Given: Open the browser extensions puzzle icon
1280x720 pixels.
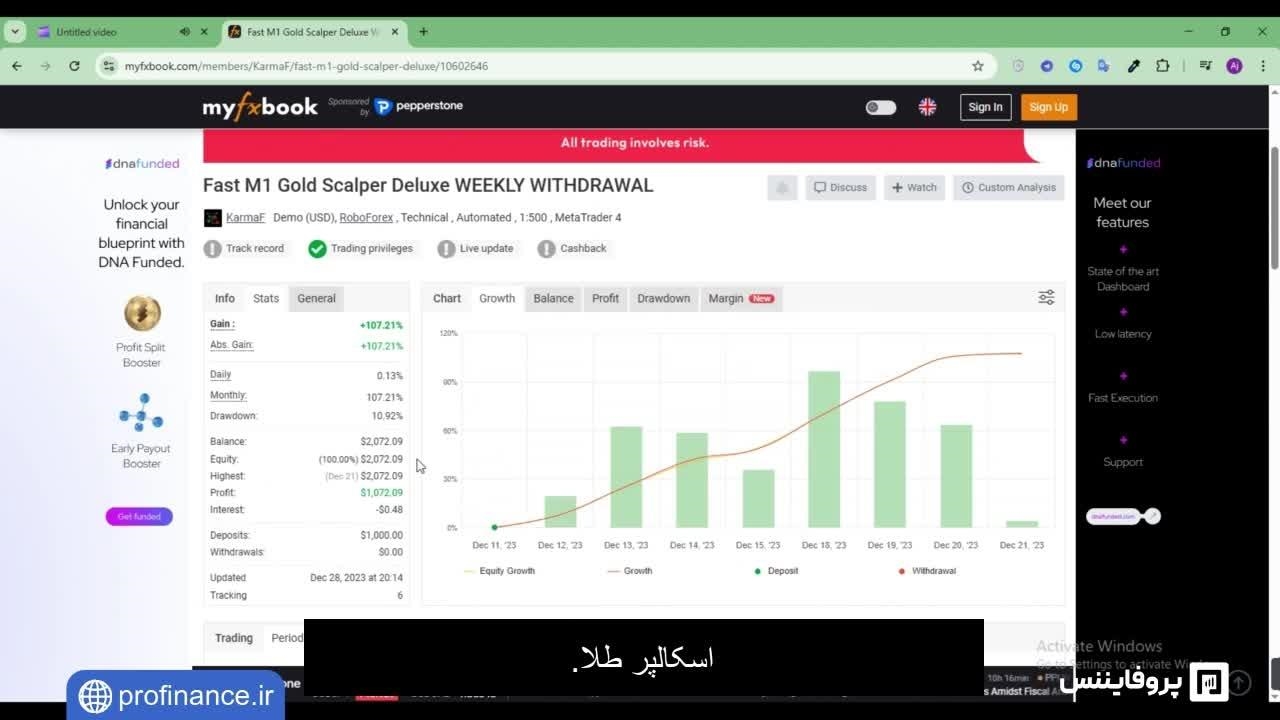Looking at the screenshot, I should click(x=1162, y=66).
